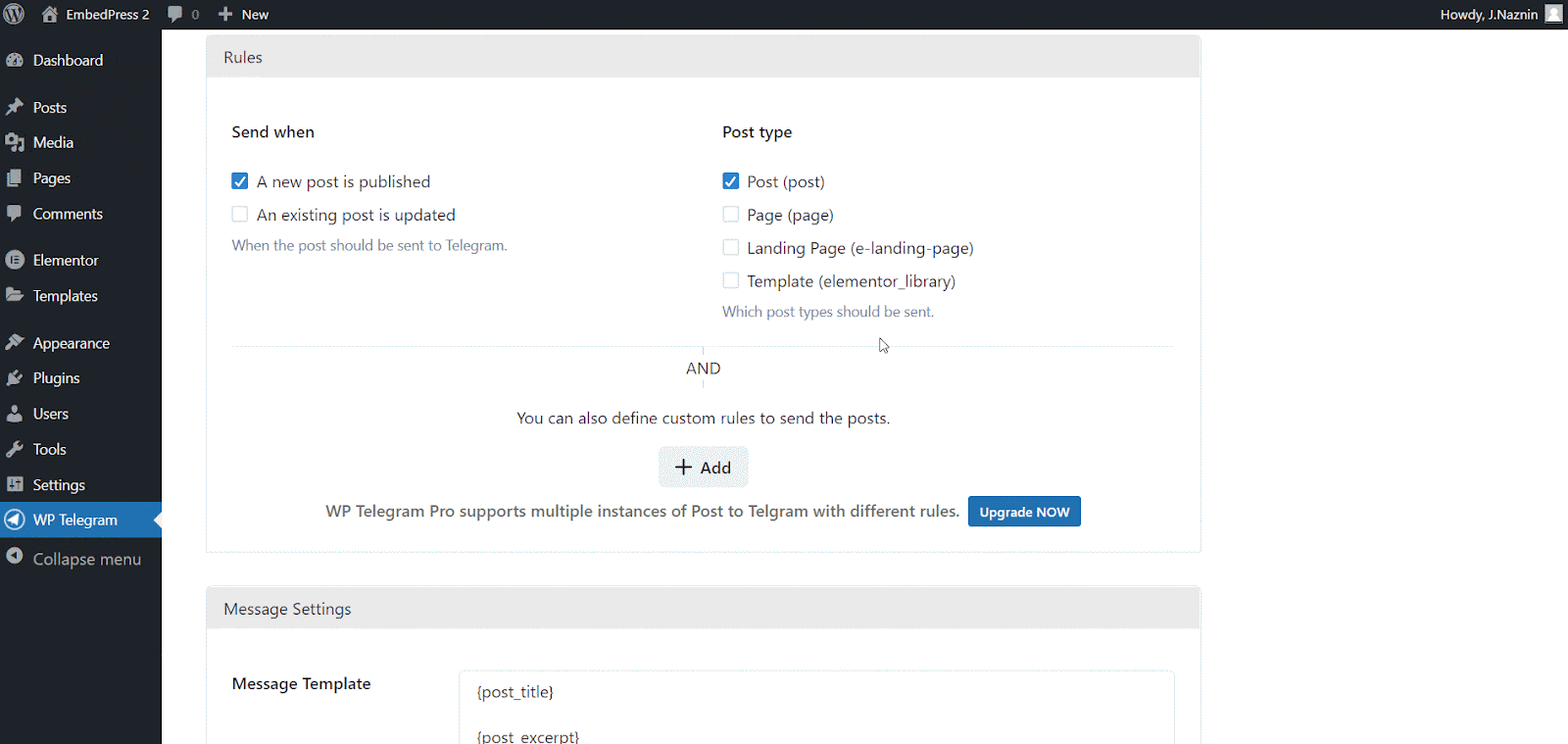Image resolution: width=1568 pixels, height=744 pixels.
Task: Click the Appearance paintbrush icon
Action: tap(15, 342)
